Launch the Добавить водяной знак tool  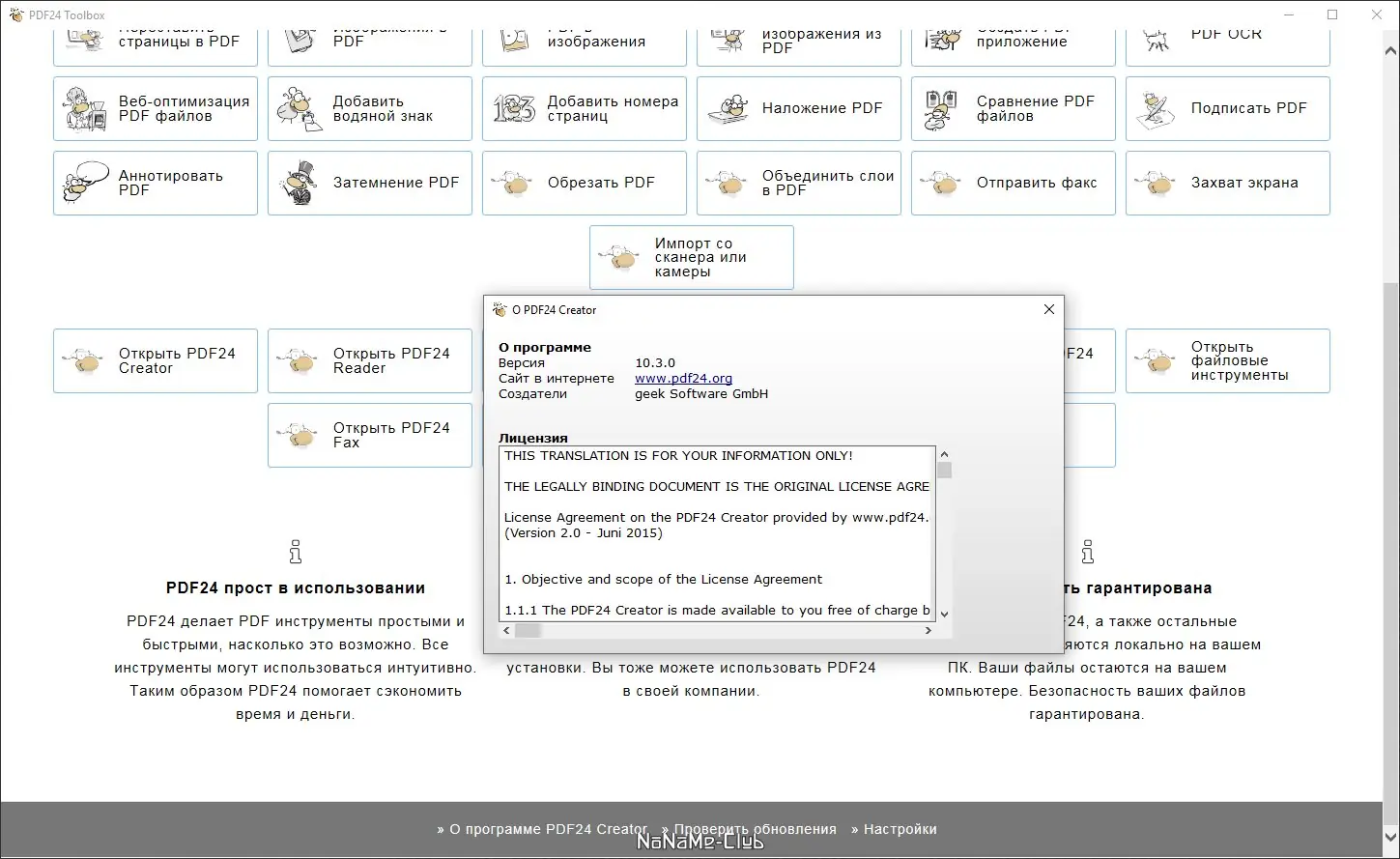(370, 109)
